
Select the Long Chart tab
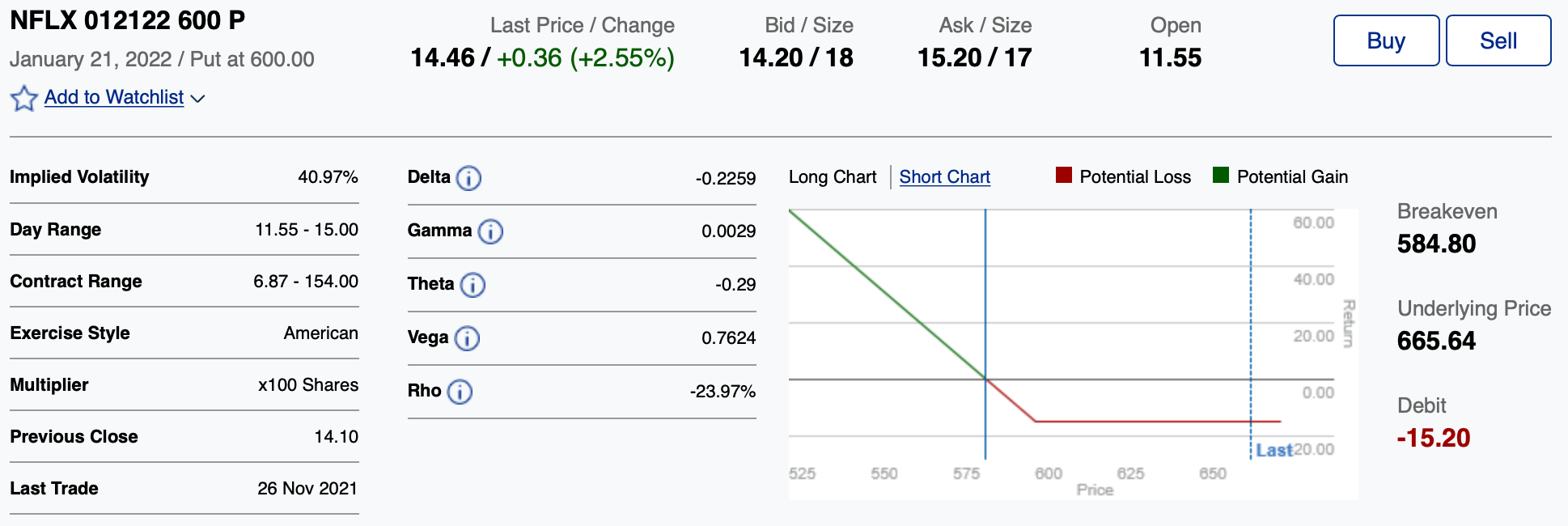832,176
